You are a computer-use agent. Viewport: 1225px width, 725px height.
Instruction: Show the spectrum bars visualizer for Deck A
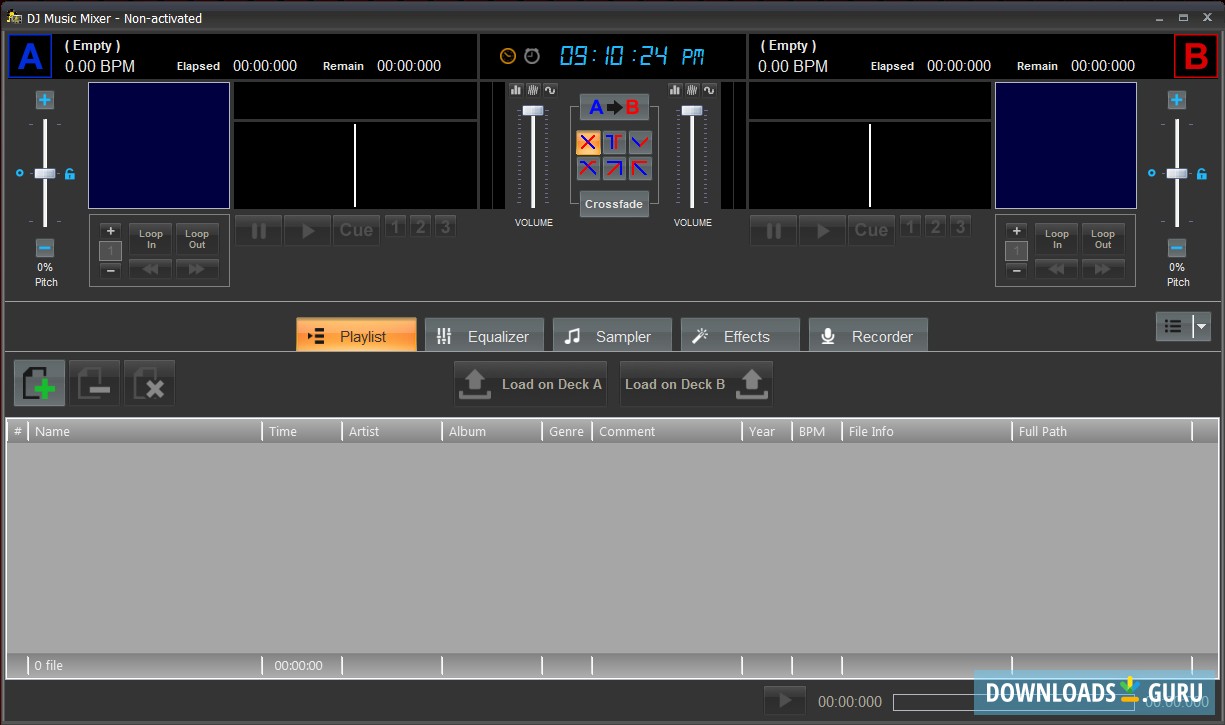516,90
